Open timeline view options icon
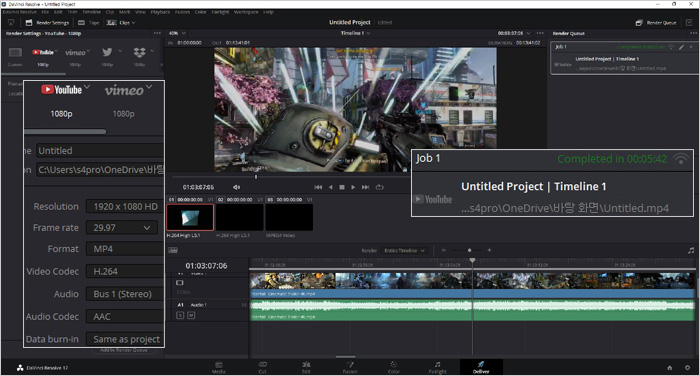 (173, 250)
